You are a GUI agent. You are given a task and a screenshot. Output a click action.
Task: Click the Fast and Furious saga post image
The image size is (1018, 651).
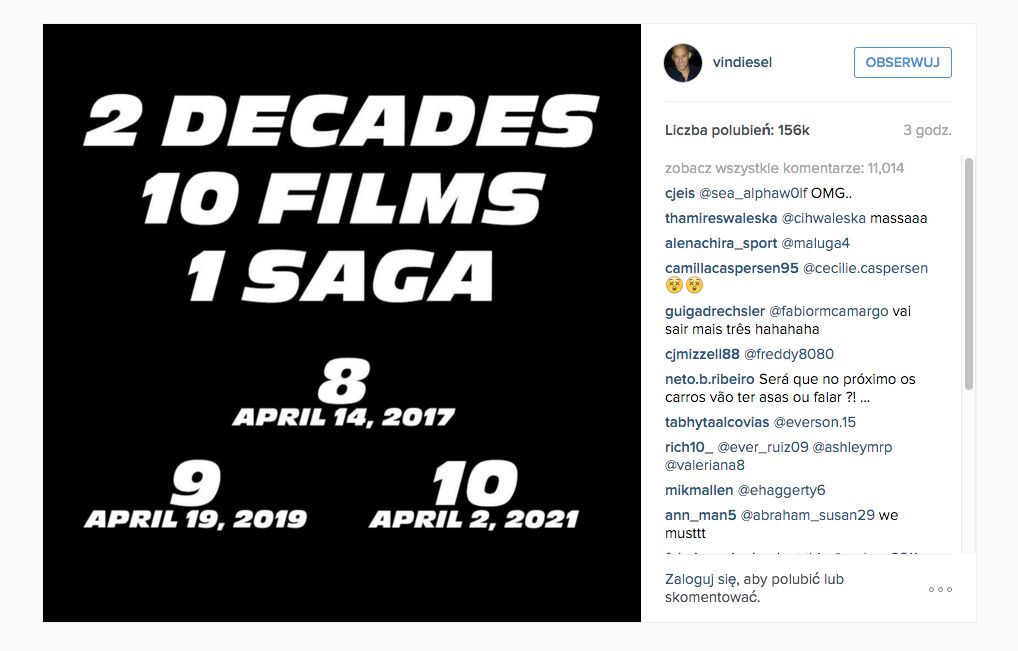pyautogui.click(x=340, y=325)
